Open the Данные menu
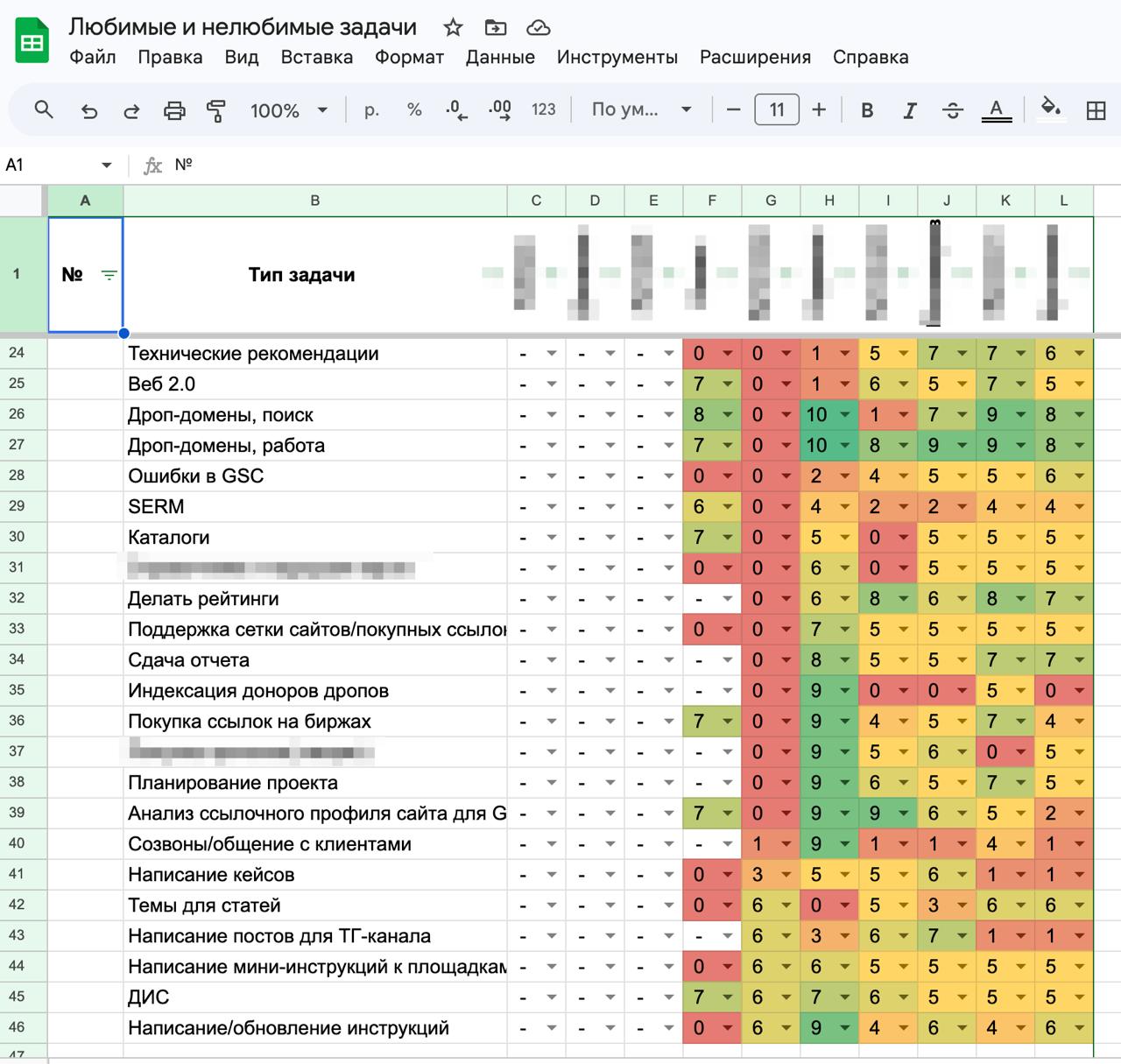Screen dimensions: 1121x1064 (500, 58)
